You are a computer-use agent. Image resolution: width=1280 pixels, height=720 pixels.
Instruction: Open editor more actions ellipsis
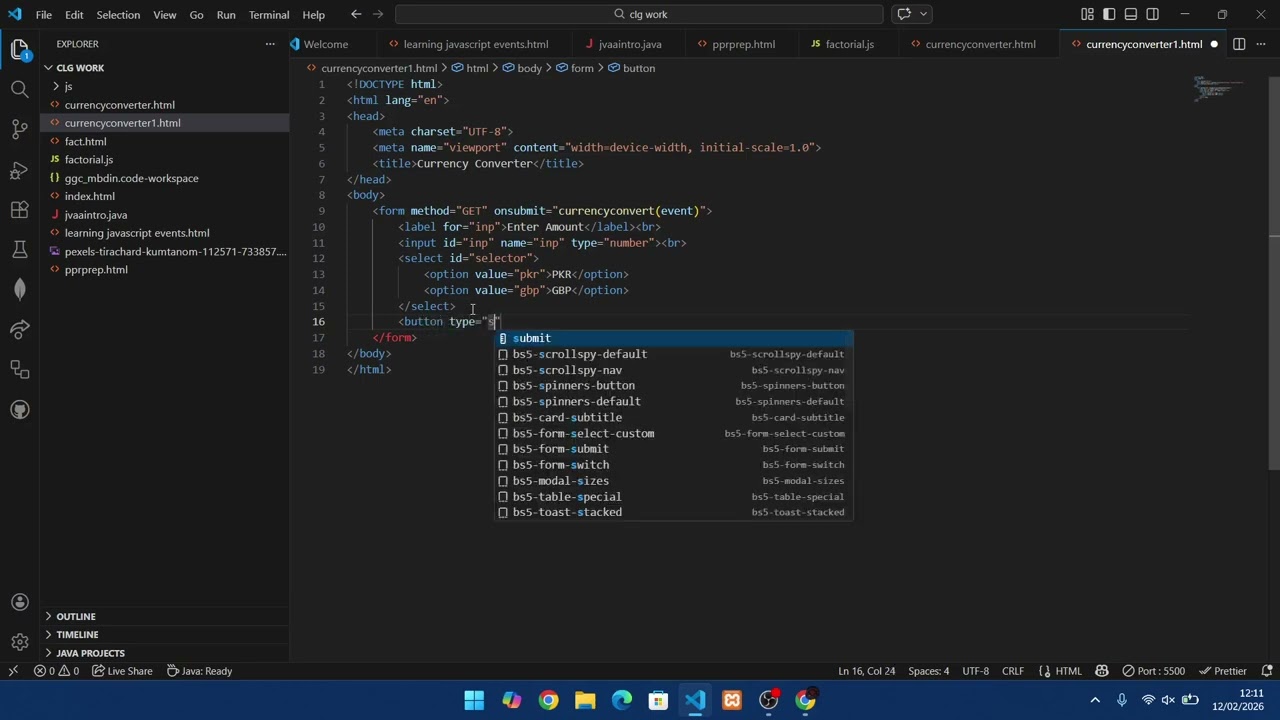point(1261,44)
